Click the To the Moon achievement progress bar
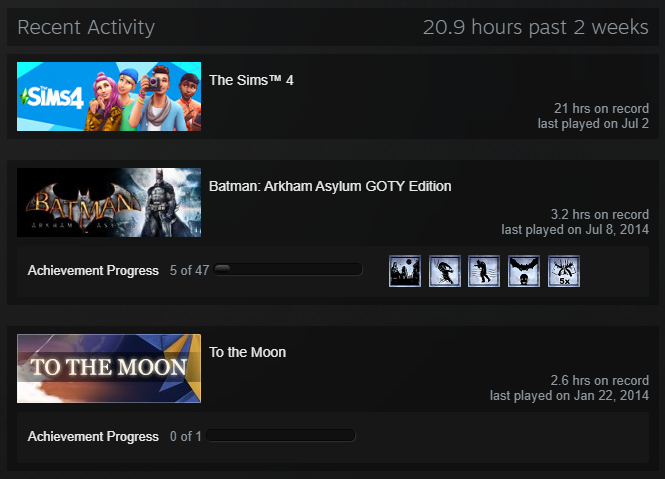The height and width of the screenshot is (479, 665). coord(281,435)
